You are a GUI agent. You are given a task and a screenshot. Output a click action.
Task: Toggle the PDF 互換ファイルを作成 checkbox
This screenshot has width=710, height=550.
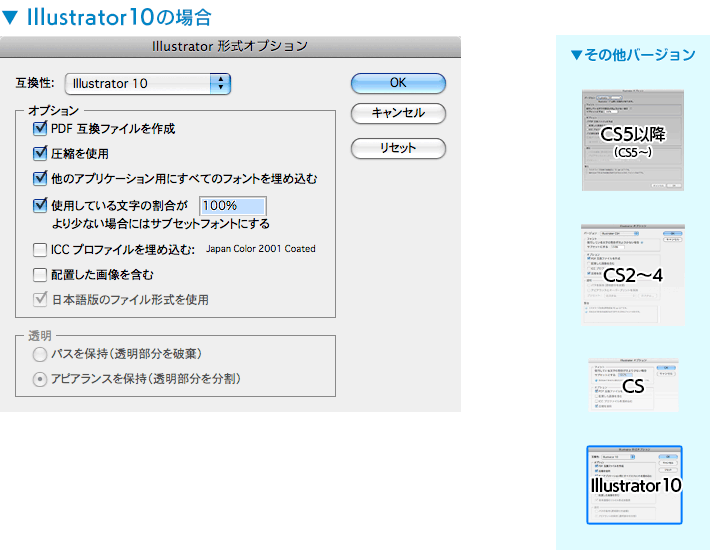[x=40, y=129]
